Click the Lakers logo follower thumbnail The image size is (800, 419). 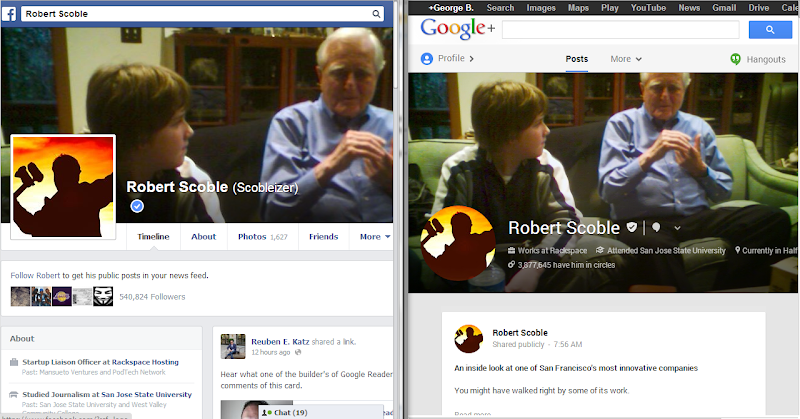(x=62, y=297)
